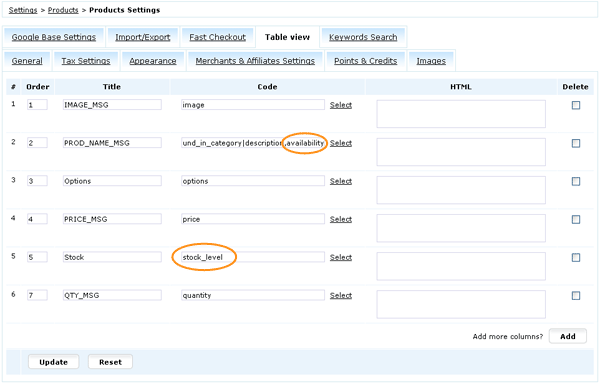Focus the Order field of Stock row
The width and height of the screenshot is (600, 384).
(x=37, y=257)
